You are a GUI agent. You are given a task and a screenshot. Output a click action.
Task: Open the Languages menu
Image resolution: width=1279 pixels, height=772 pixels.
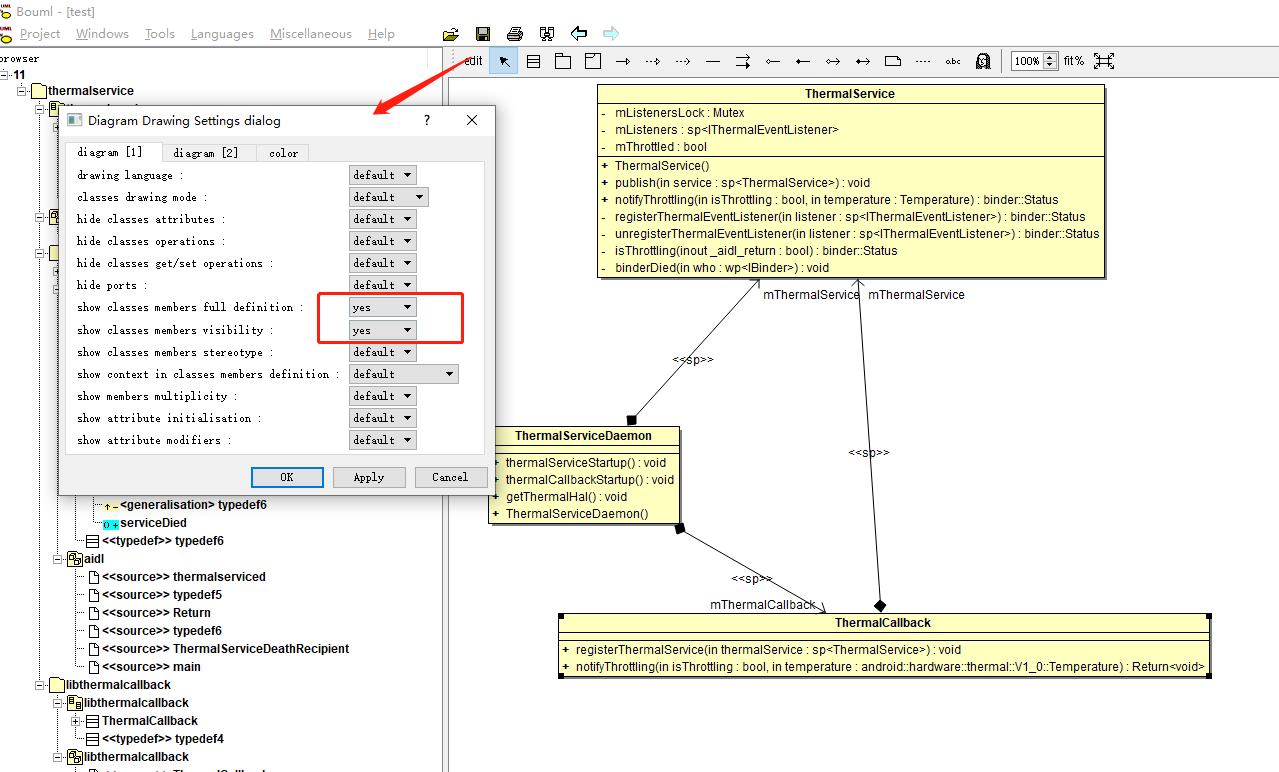coord(222,34)
